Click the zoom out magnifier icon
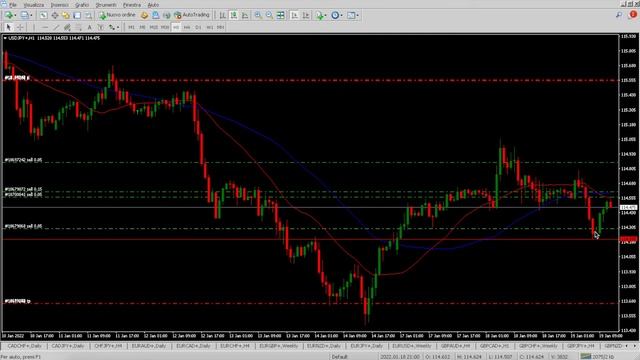Image resolution: width=640 pixels, height=360 pixels. [x=269, y=16]
